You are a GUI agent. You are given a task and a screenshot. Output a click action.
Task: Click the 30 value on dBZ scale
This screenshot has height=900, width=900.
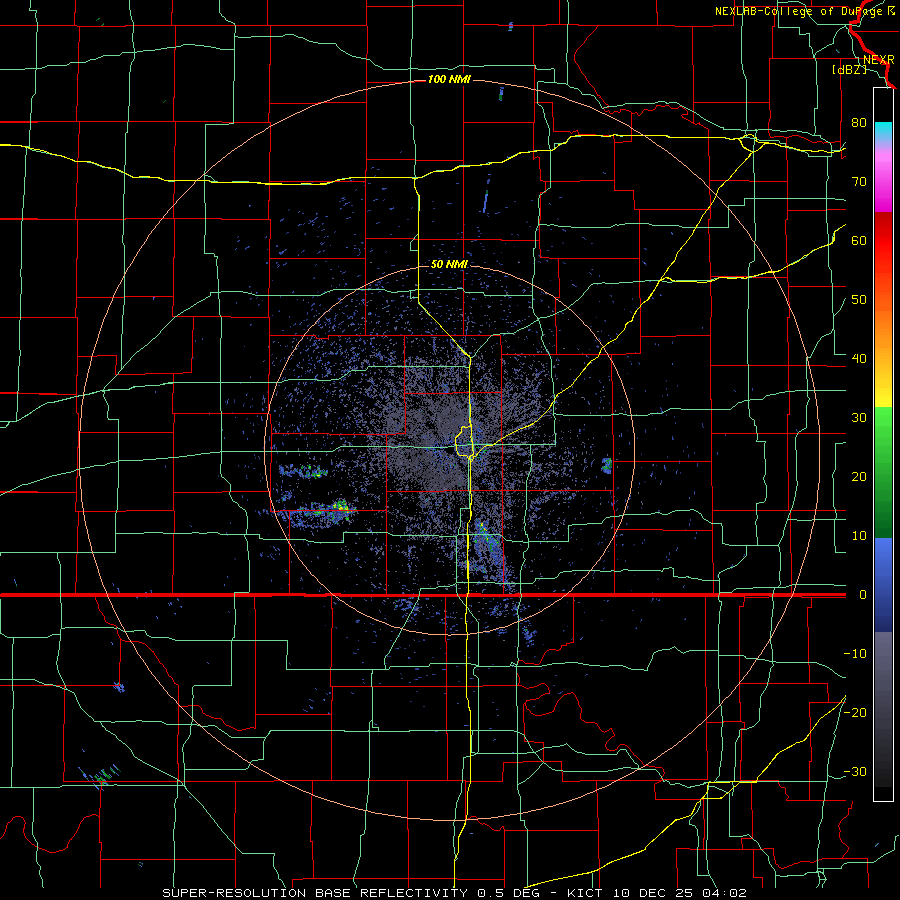click(859, 418)
